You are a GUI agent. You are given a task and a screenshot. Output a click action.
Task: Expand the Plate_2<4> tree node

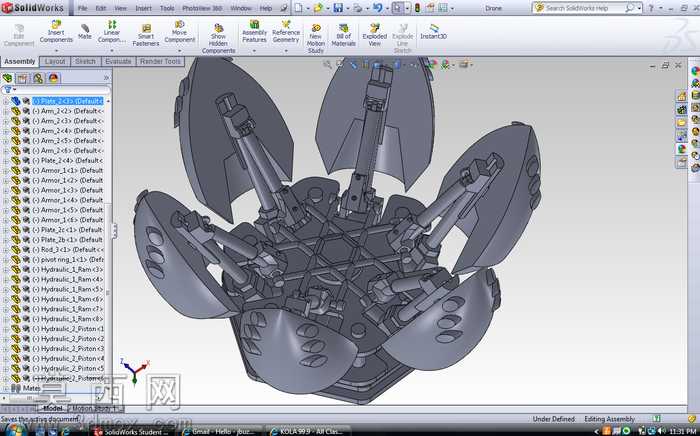[x=5, y=160]
